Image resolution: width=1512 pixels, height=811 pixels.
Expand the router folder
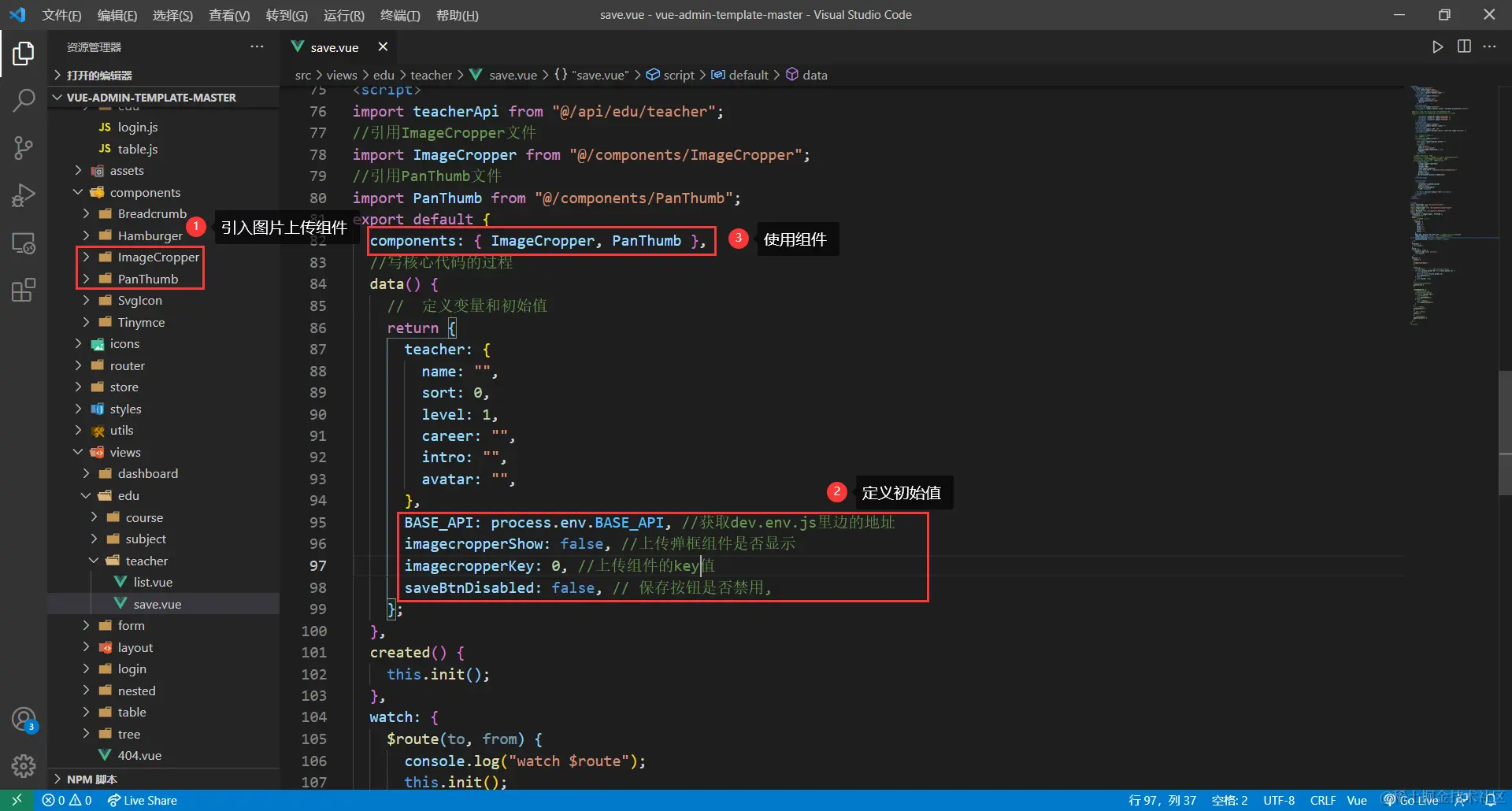163,366
